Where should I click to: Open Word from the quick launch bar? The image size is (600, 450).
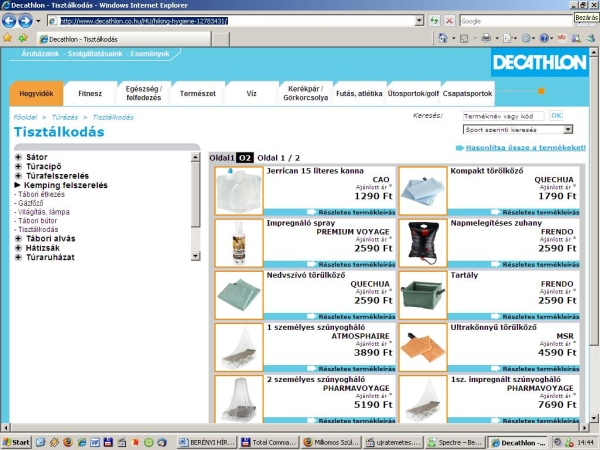pos(95,442)
